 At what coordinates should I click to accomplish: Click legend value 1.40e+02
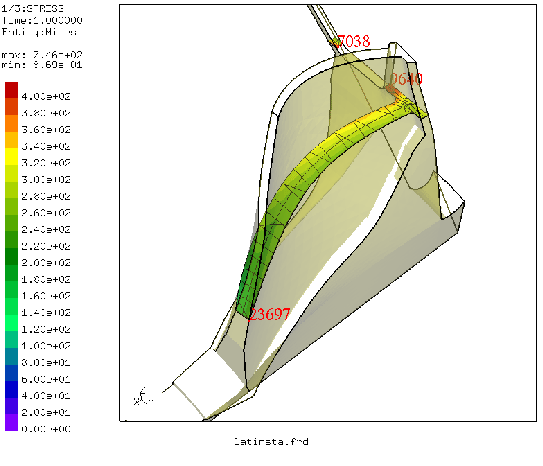coord(46,312)
